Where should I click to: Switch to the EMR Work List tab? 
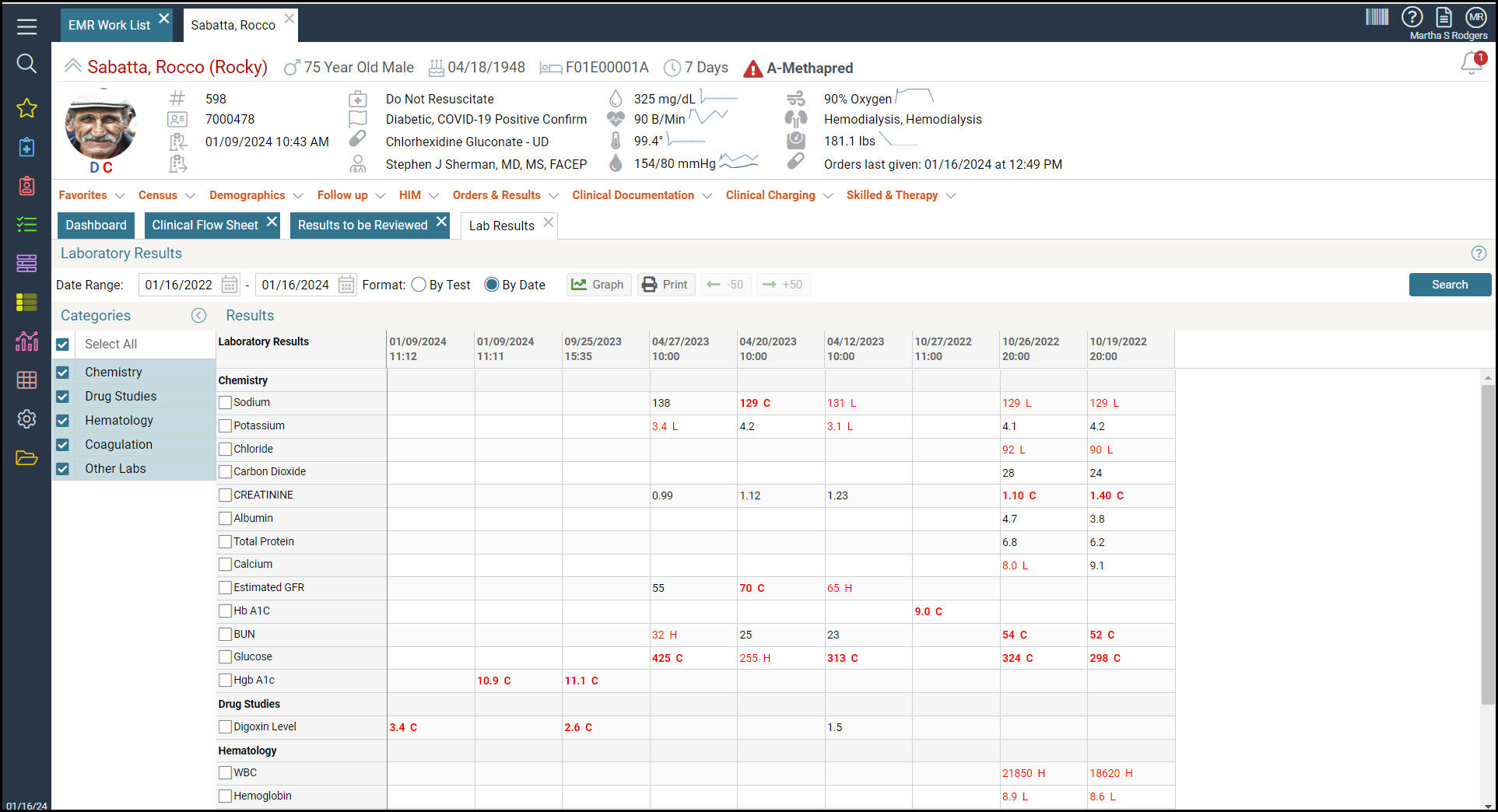coord(110,24)
